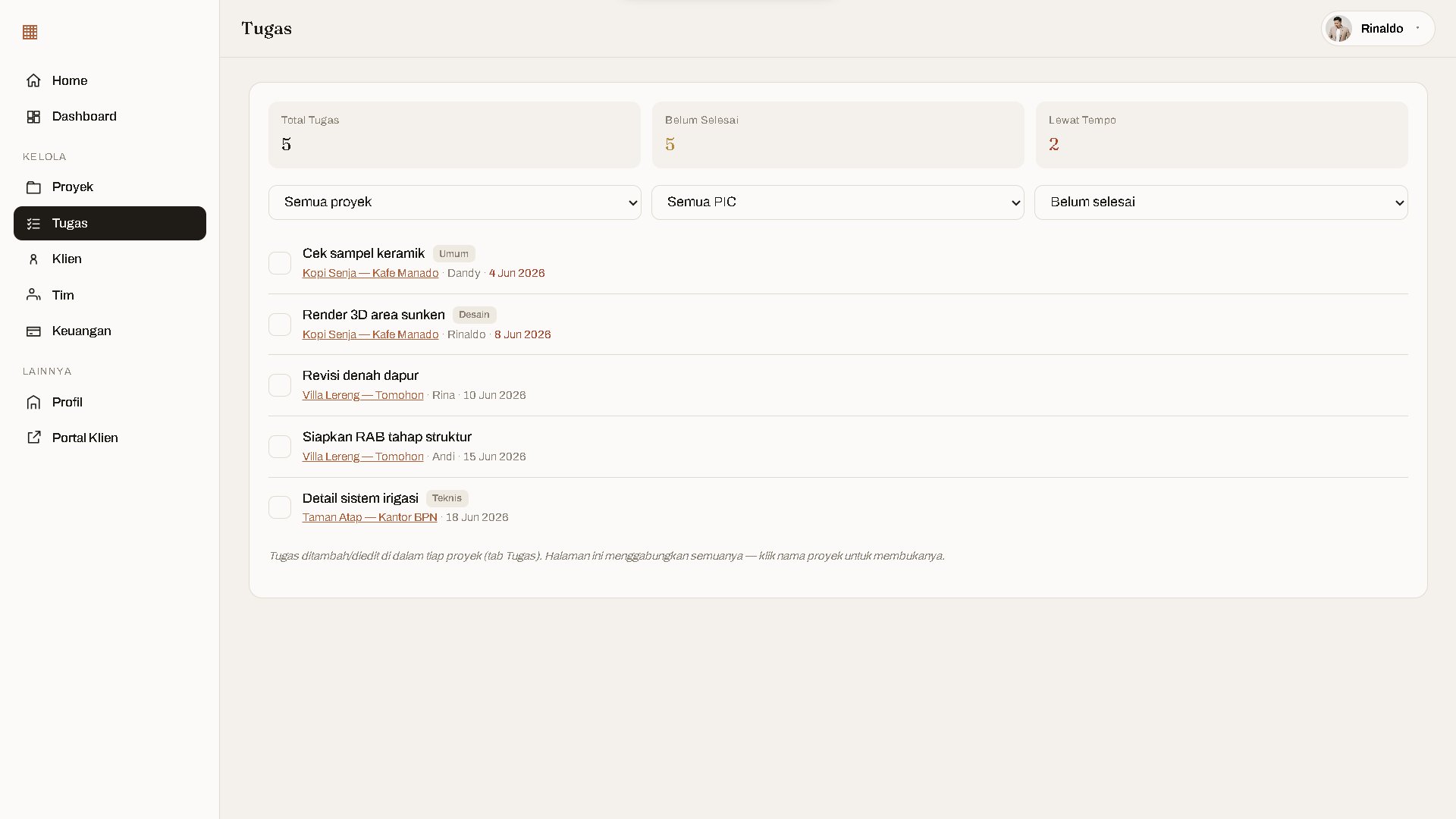The height and width of the screenshot is (819, 1456).
Task: Click the task title Cek sampel keramik
Action: 363,253
